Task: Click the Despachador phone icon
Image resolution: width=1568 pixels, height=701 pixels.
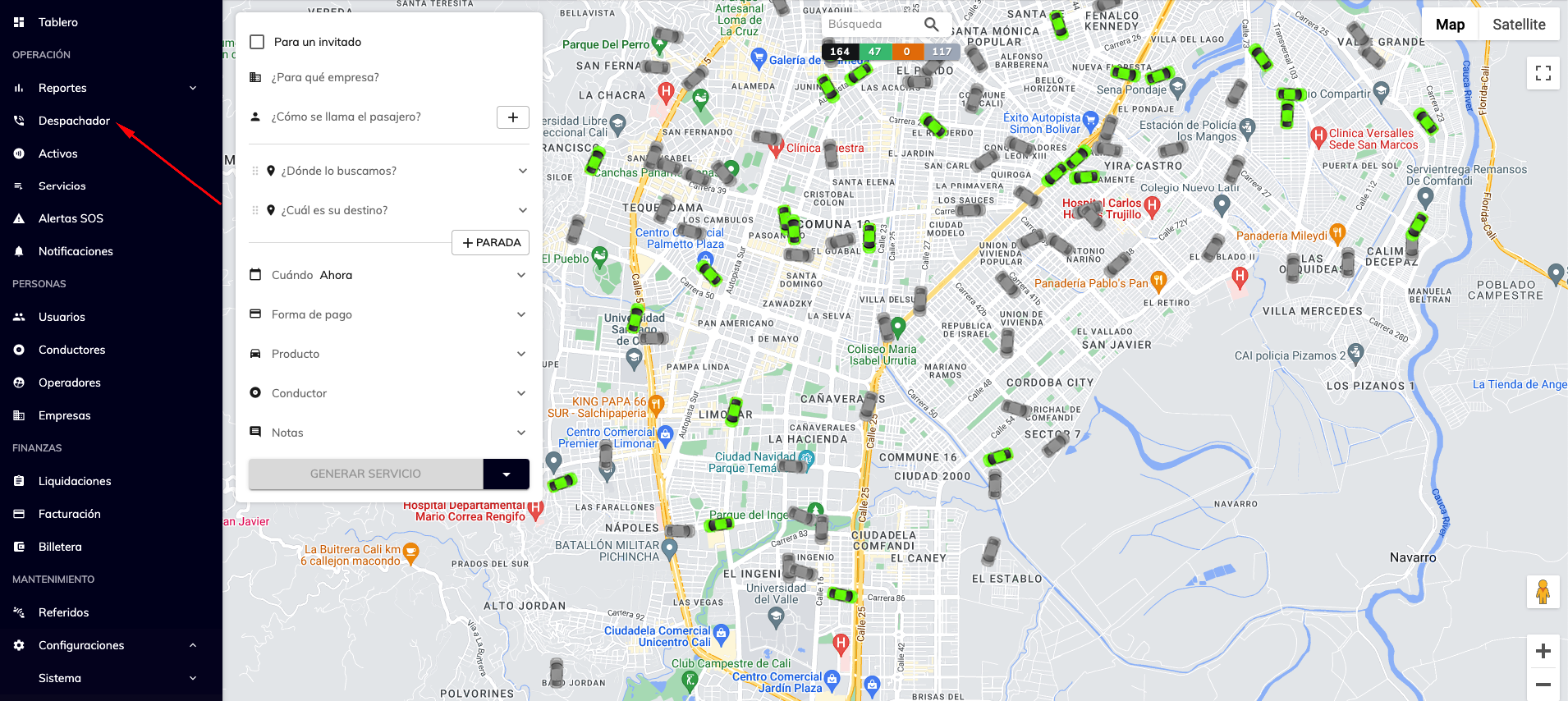Action: pos(19,121)
